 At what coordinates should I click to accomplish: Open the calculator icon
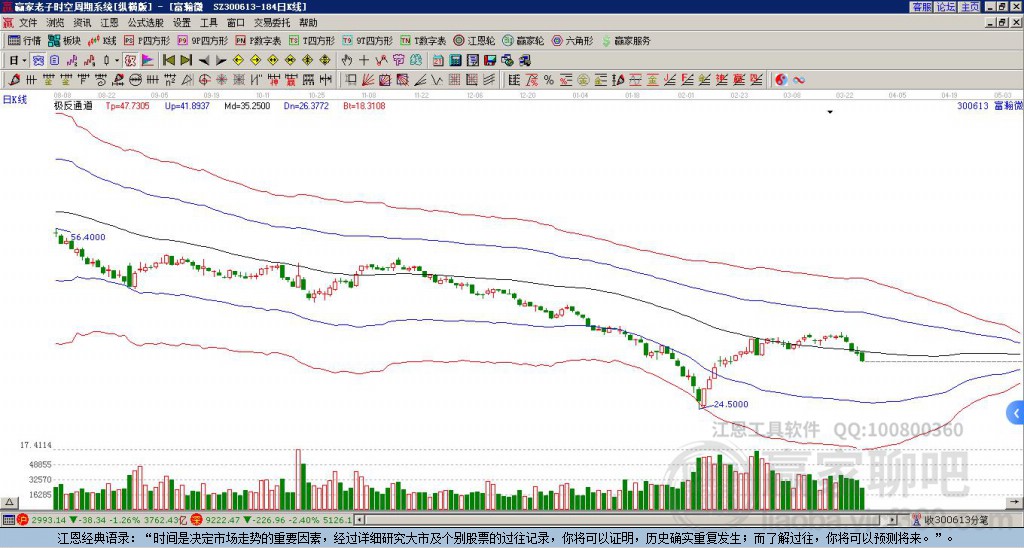click(x=455, y=61)
